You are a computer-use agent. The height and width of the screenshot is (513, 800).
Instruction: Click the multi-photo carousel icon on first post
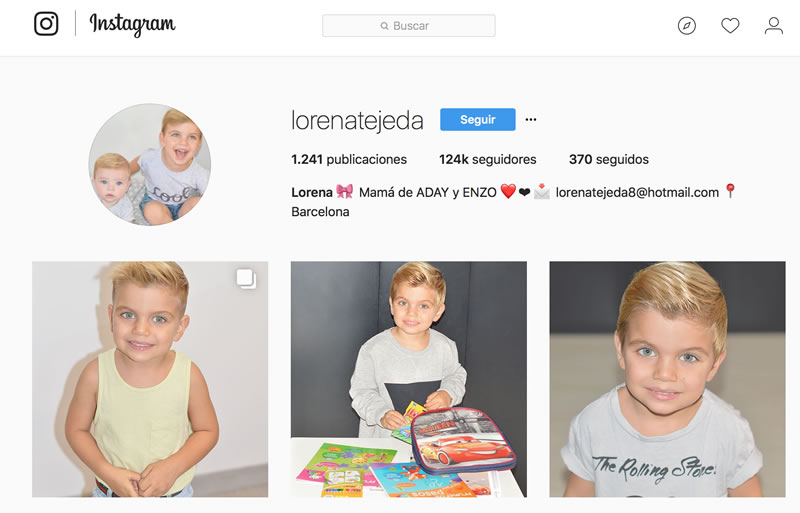point(246,279)
